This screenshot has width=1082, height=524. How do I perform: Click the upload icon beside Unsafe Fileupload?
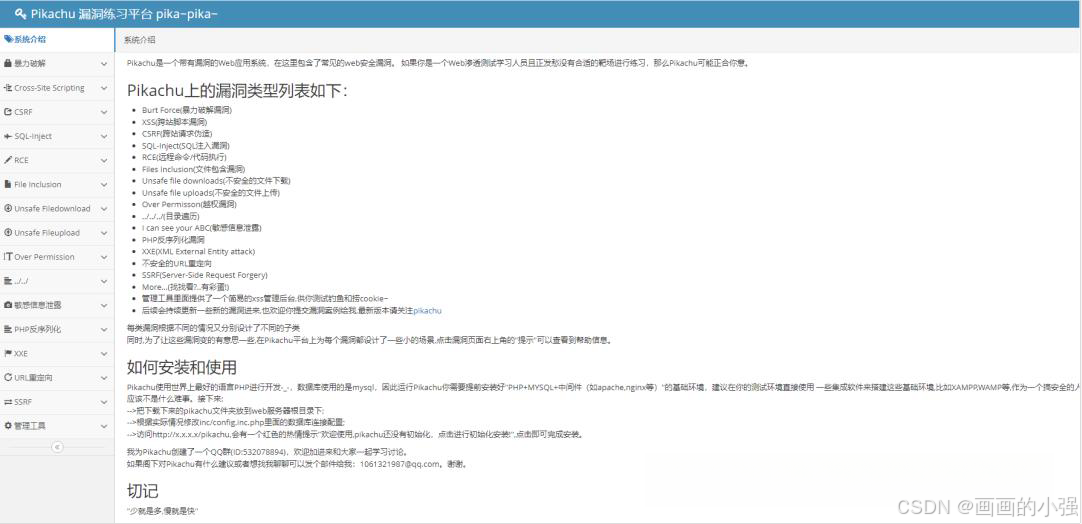point(8,233)
